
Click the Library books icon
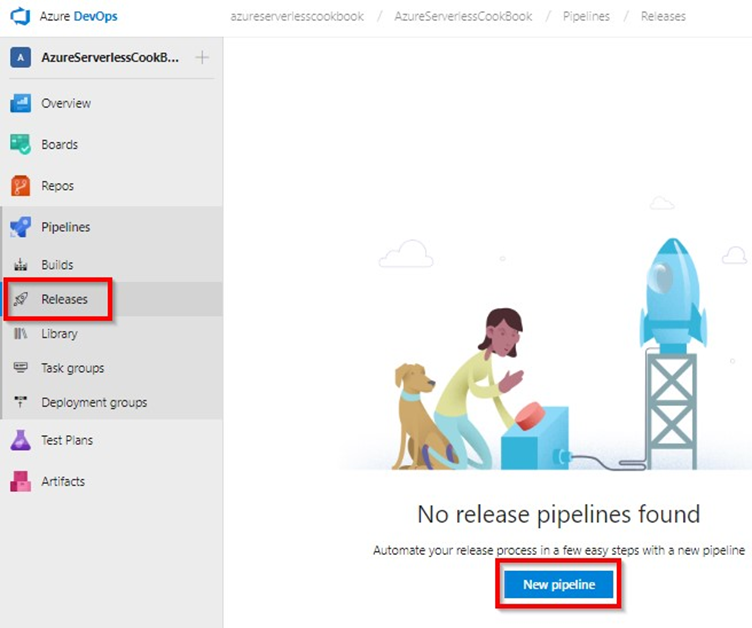(x=21, y=334)
